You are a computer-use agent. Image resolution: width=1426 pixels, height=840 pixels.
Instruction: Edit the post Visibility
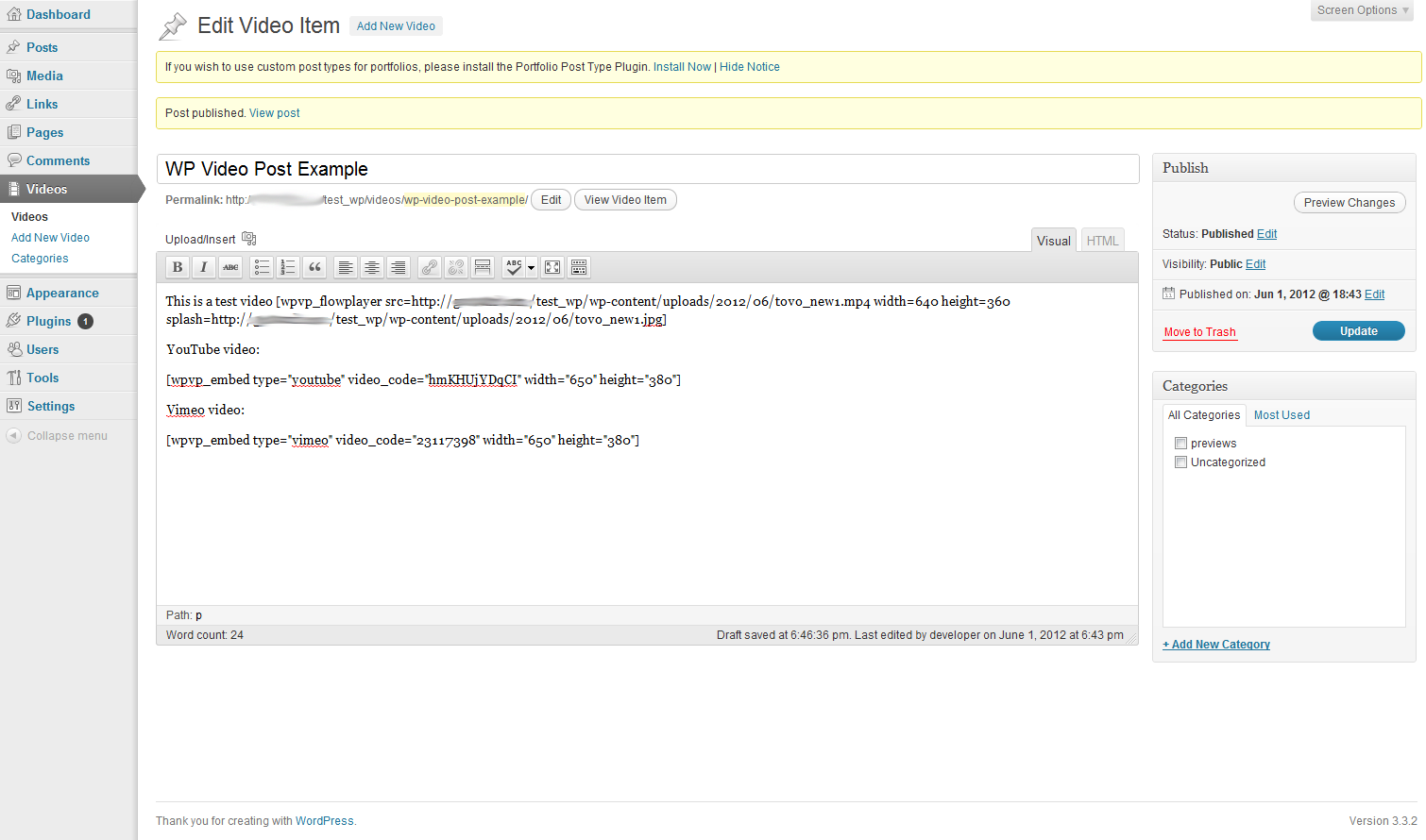[1255, 264]
